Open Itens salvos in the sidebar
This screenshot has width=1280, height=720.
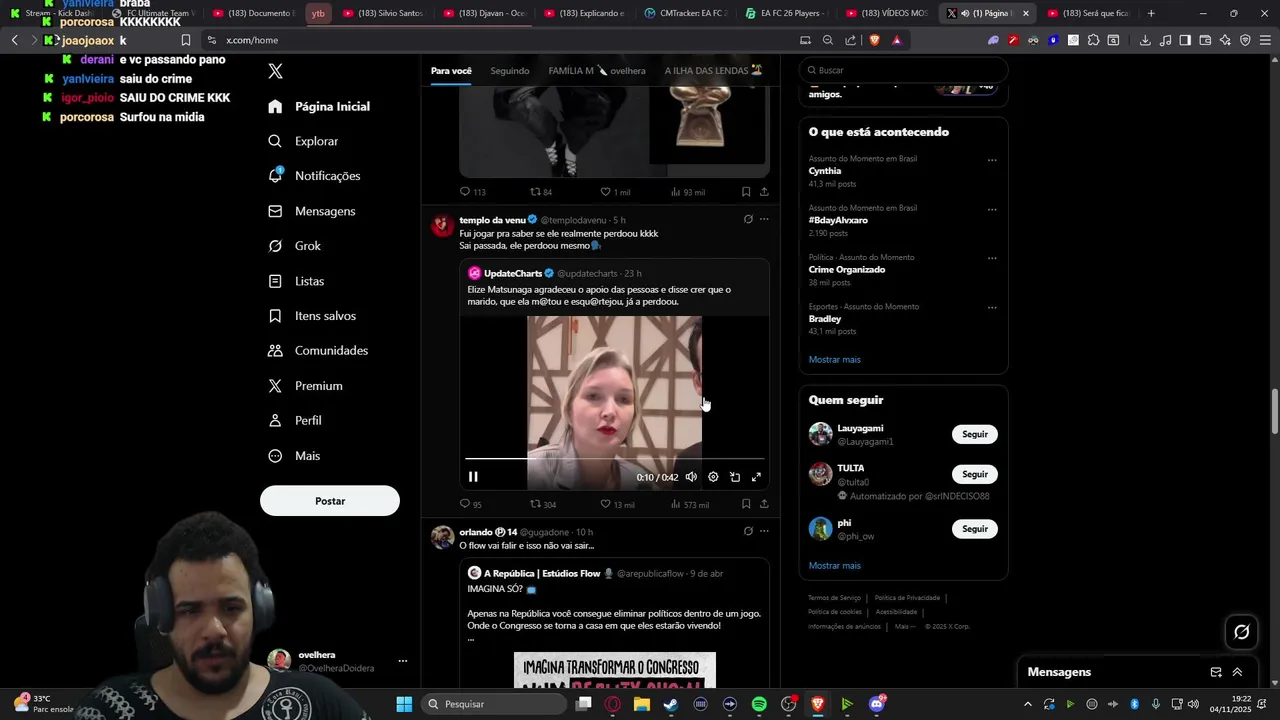click(x=312, y=316)
